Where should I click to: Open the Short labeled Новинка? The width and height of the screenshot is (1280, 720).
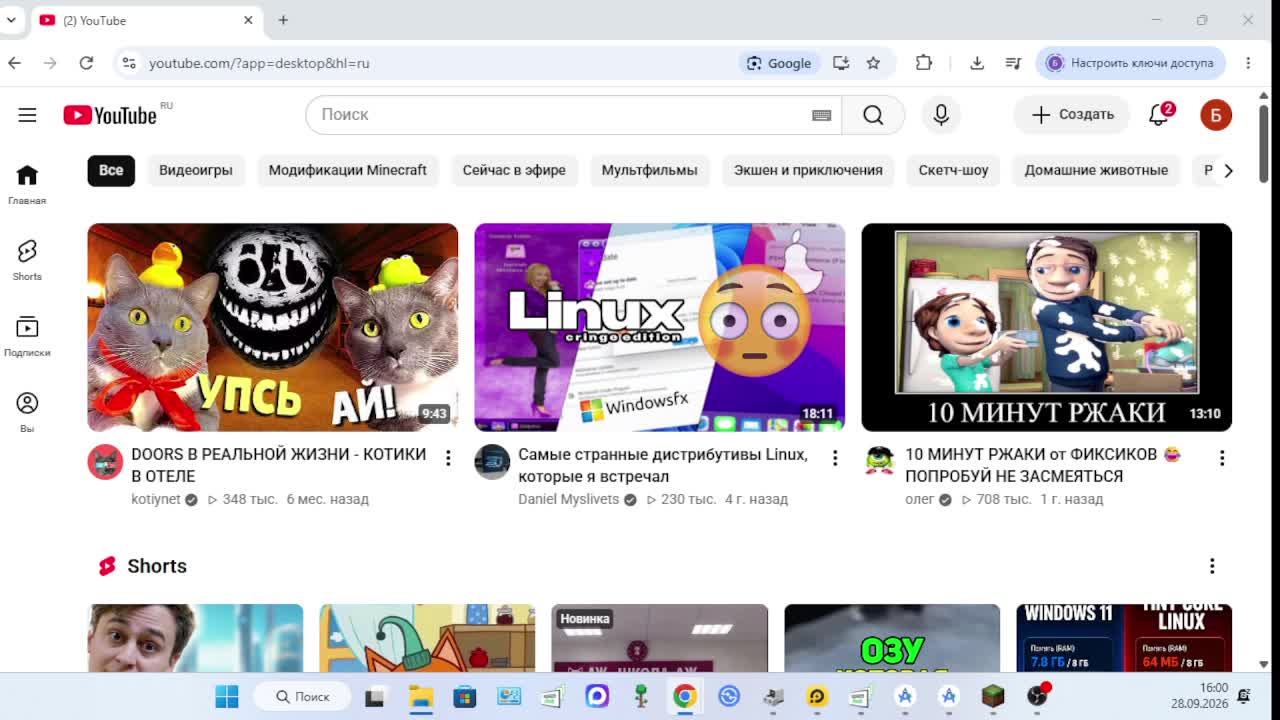(x=660, y=638)
